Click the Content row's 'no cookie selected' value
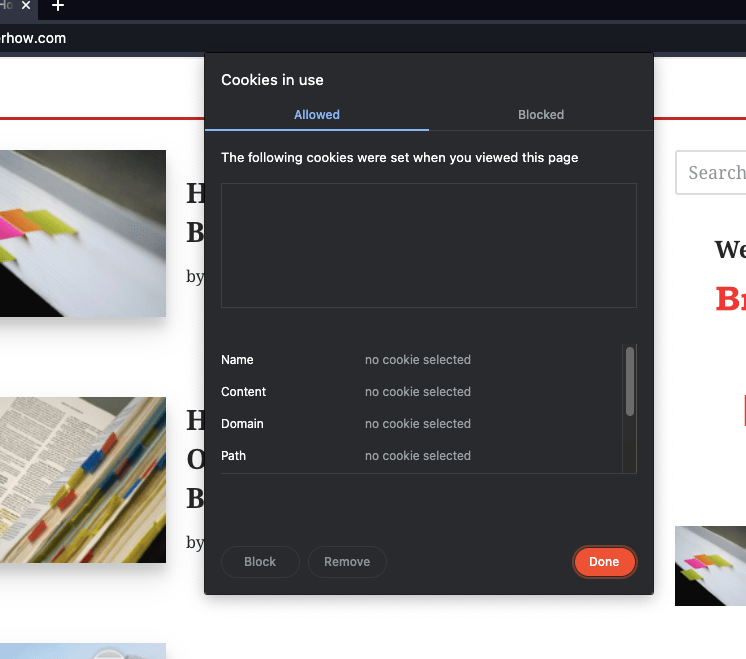Viewport: 746px width, 659px height. 418,392
